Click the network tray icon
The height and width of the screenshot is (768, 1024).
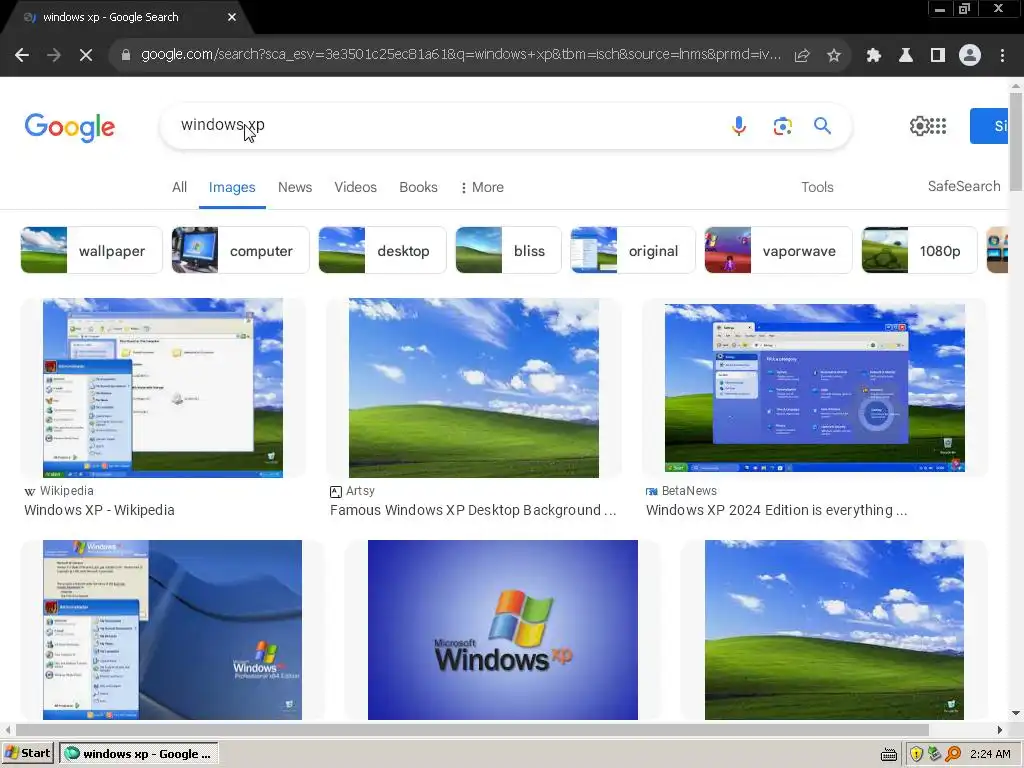935,754
